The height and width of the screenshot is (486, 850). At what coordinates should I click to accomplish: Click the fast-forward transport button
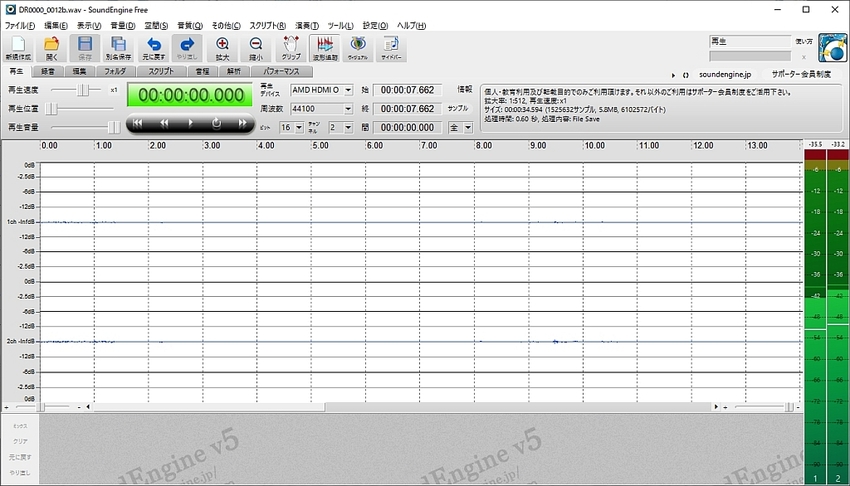click(x=242, y=124)
